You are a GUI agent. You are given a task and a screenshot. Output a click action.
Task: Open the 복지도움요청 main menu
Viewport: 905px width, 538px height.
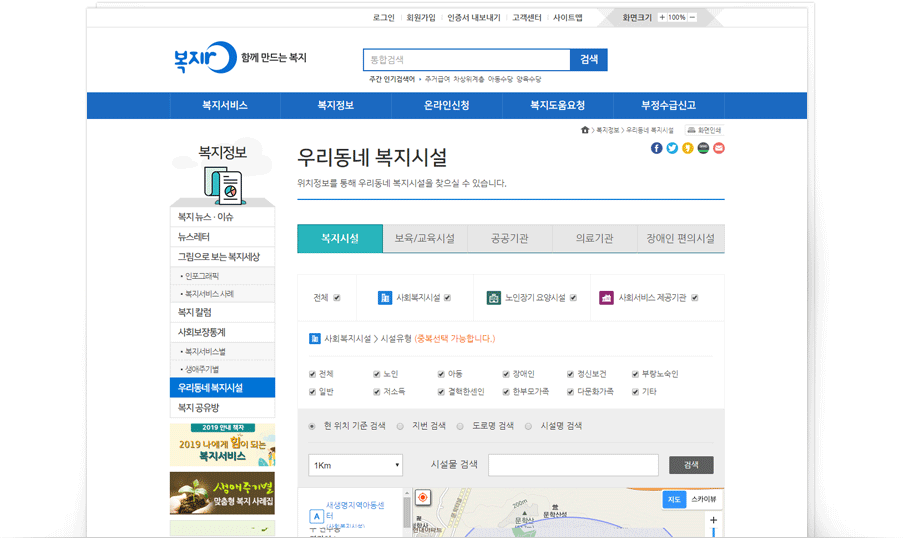558,106
